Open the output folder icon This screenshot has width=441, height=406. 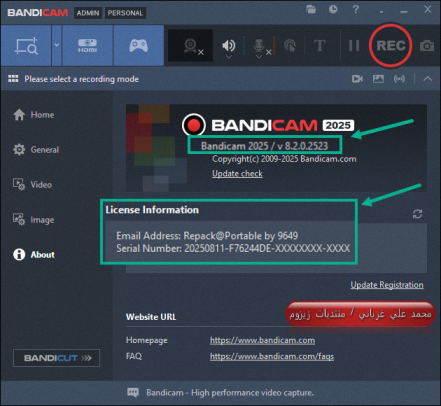[311, 9]
